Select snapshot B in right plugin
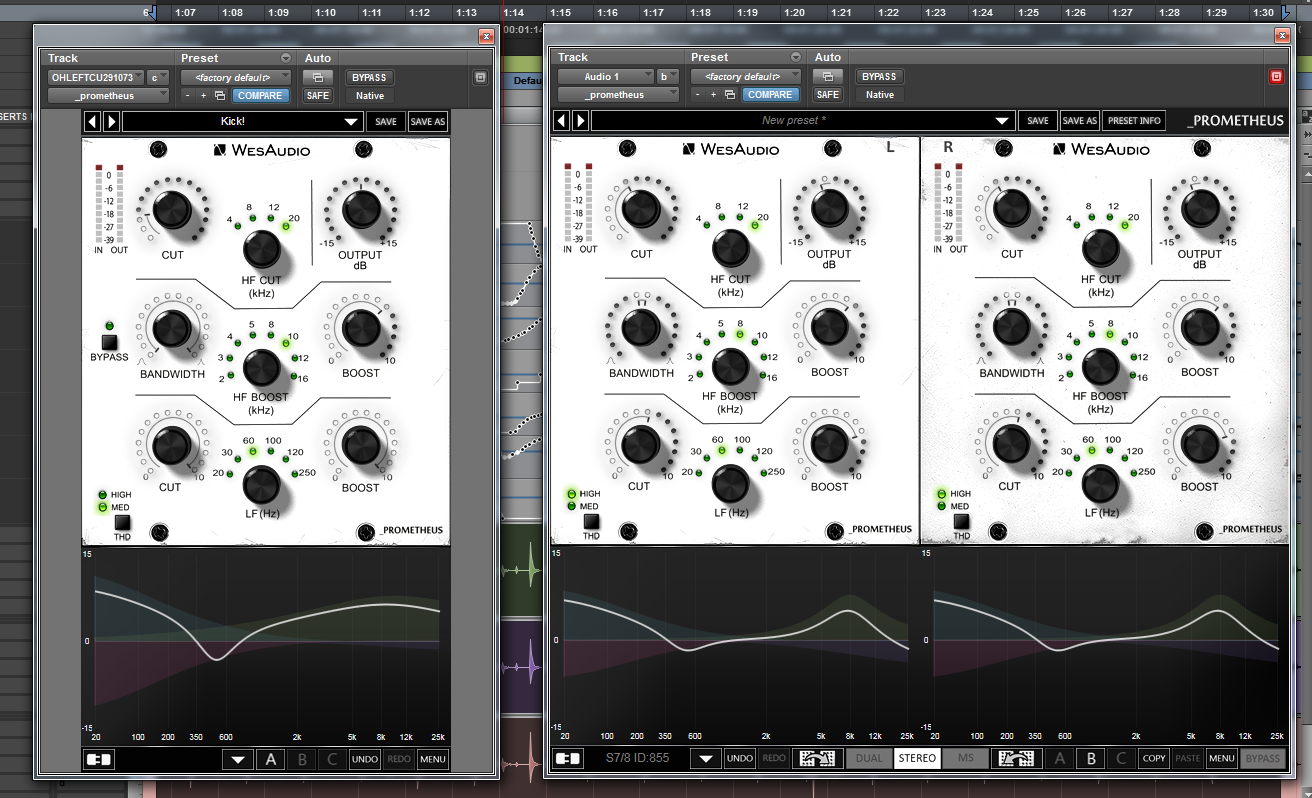This screenshot has width=1312, height=798. tap(1092, 758)
